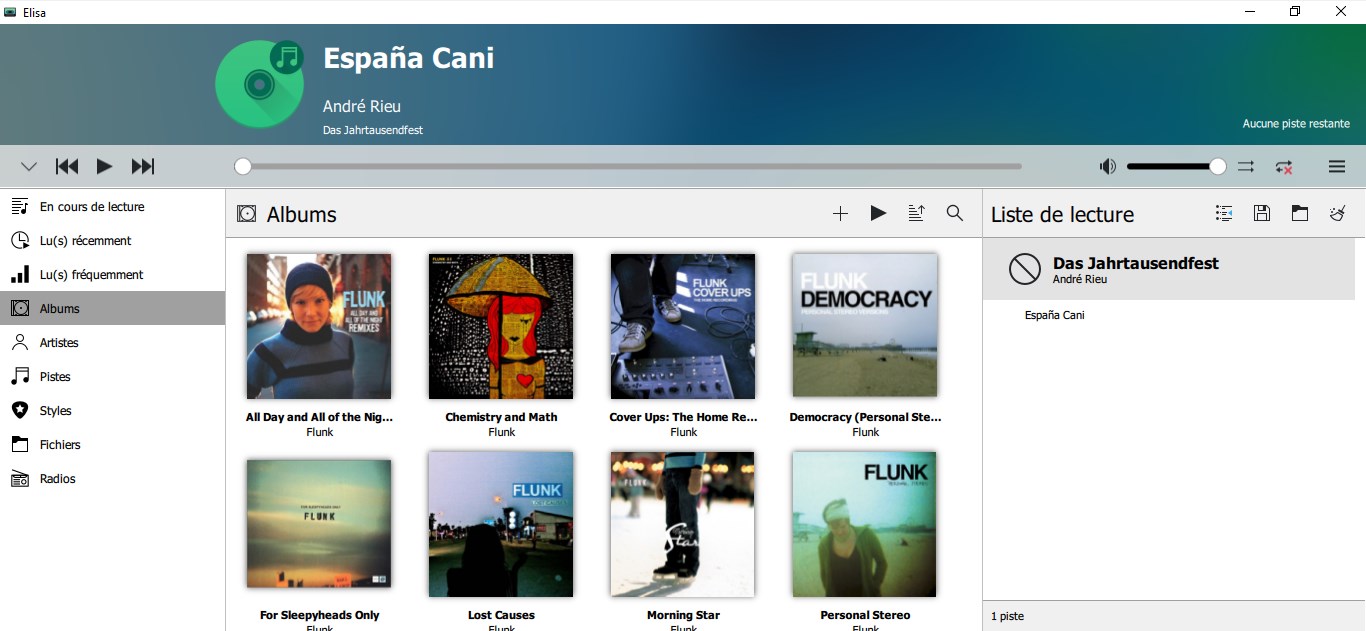Click the folder icon for Fichiers
1366x631 pixels.
20,445
